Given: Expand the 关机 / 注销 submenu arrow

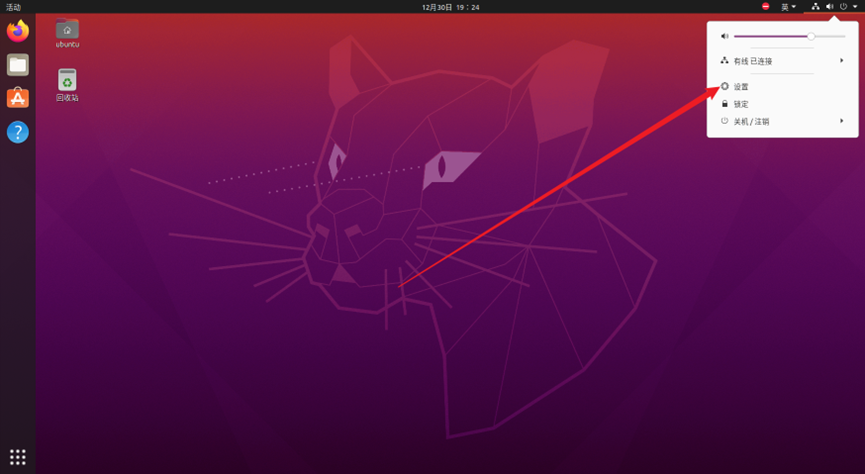Looking at the screenshot, I should click(x=842, y=121).
